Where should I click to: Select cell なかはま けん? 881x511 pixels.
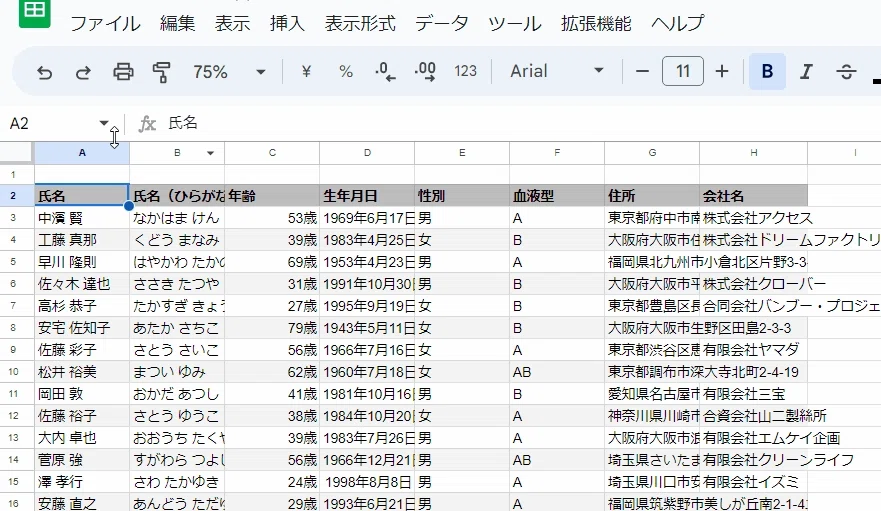click(177, 218)
